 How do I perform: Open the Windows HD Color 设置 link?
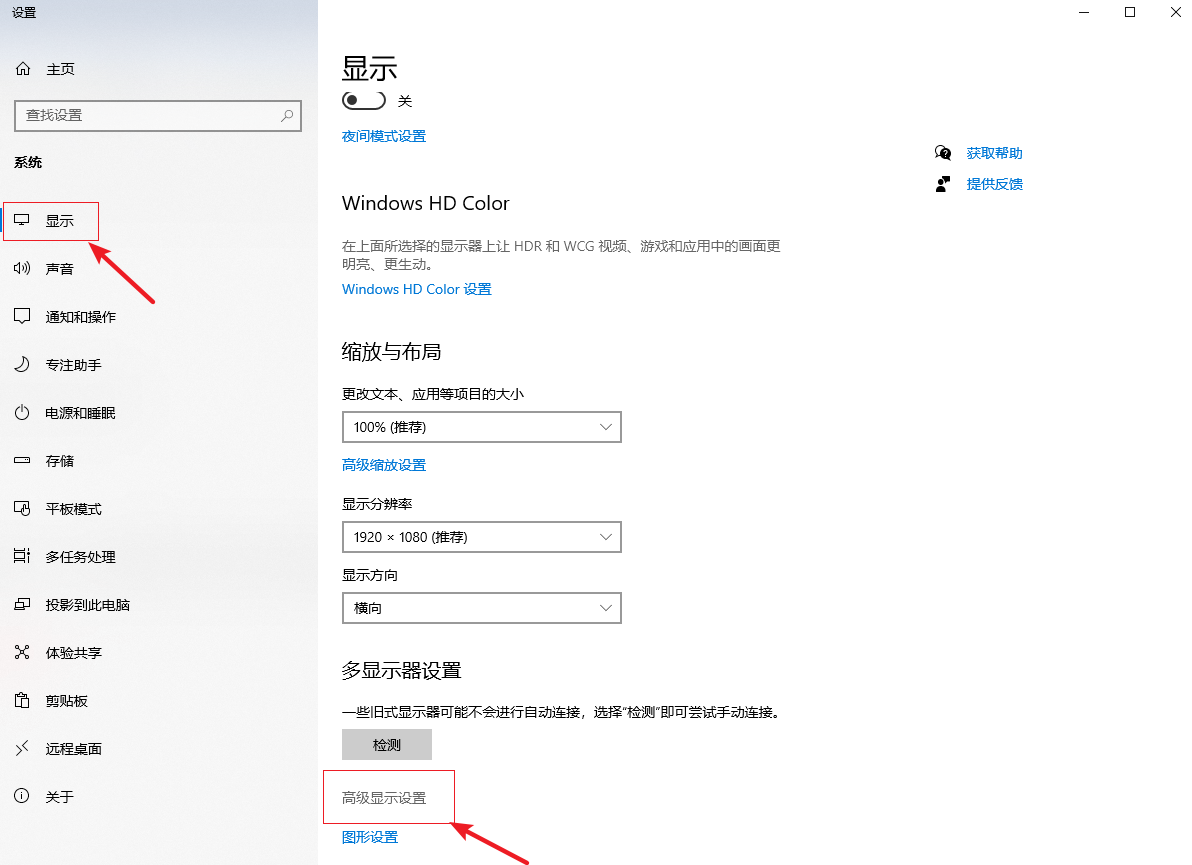417,289
